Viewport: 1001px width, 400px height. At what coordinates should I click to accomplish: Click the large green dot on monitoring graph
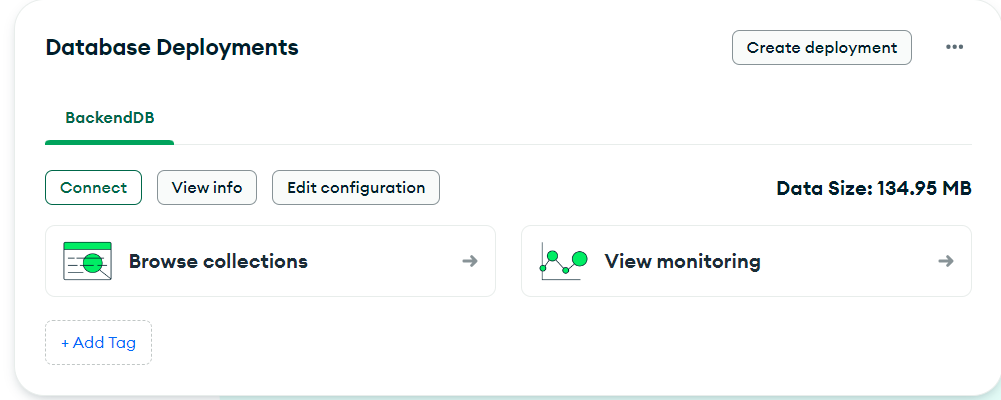pyautogui.click(x=579, y=259)
